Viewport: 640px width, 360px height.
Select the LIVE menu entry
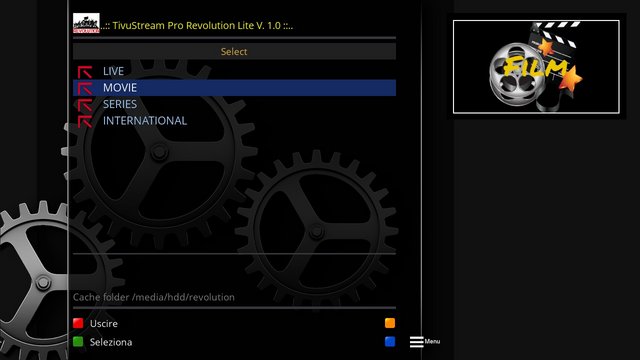point(234,71)
